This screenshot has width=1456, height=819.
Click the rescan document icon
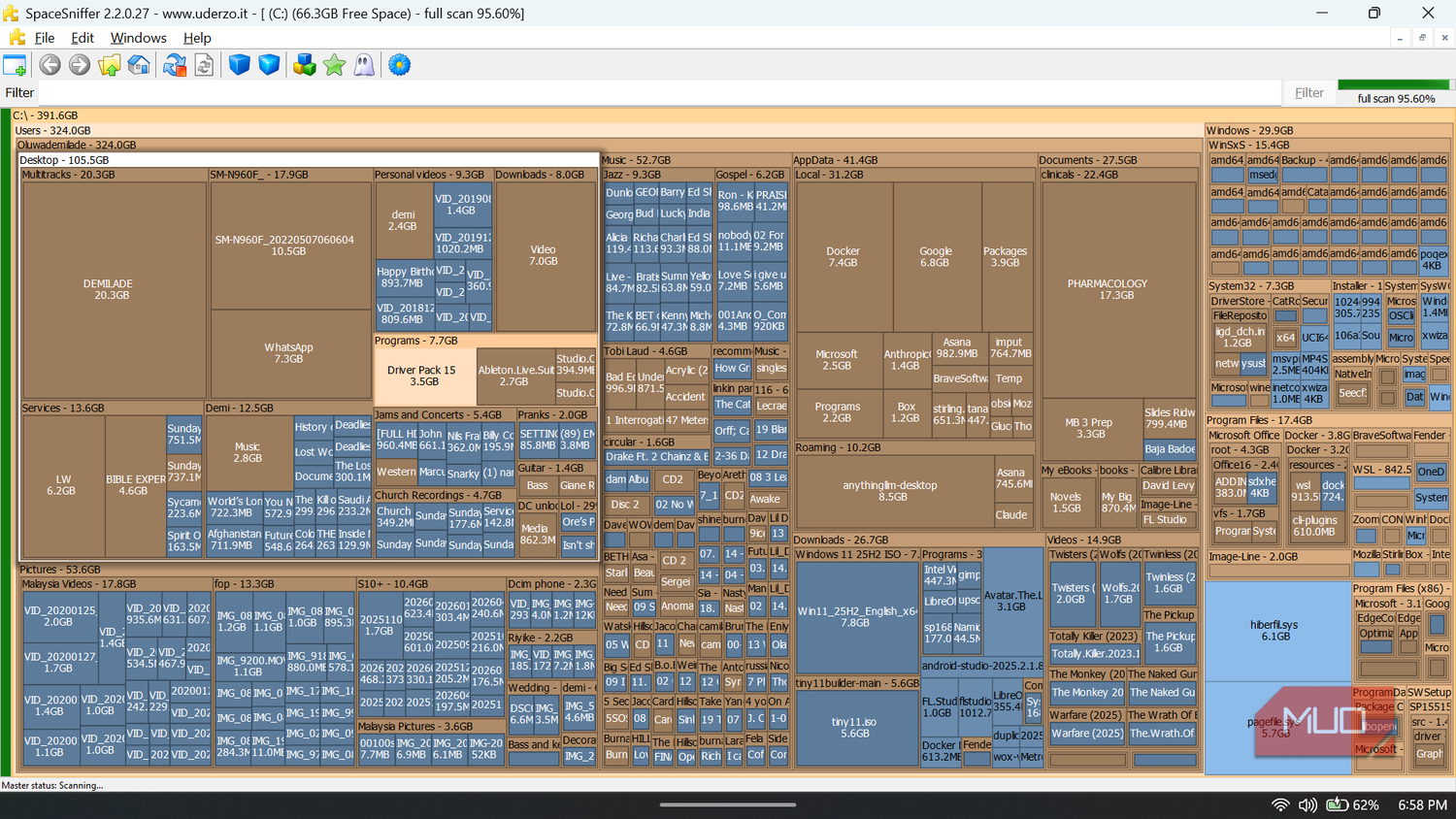click(x=204, y=65)
